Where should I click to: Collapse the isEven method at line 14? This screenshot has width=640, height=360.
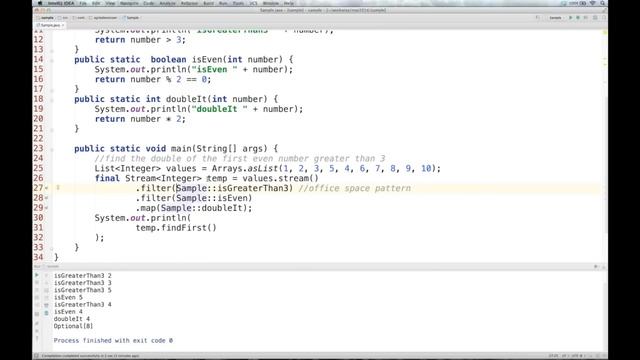52,60
